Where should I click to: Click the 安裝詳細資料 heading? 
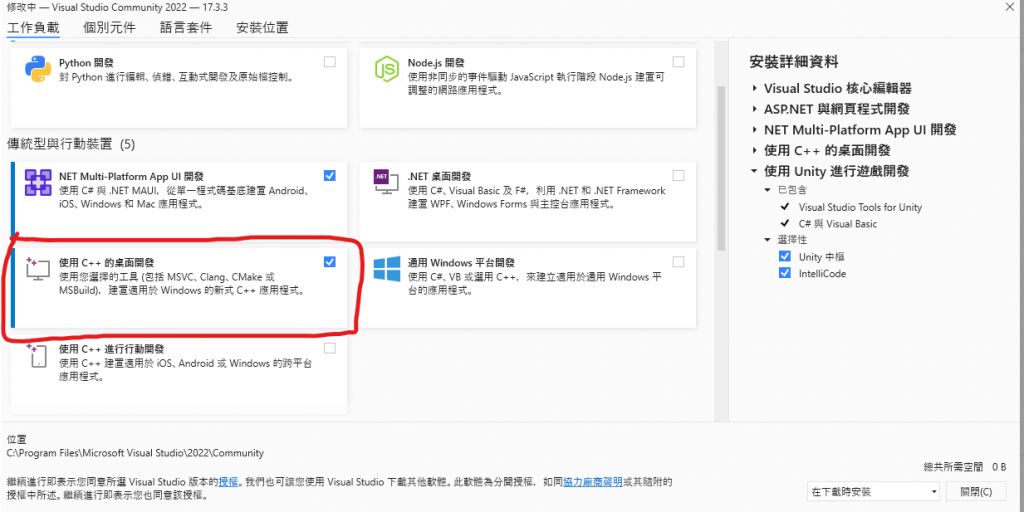tap(794, 62)
